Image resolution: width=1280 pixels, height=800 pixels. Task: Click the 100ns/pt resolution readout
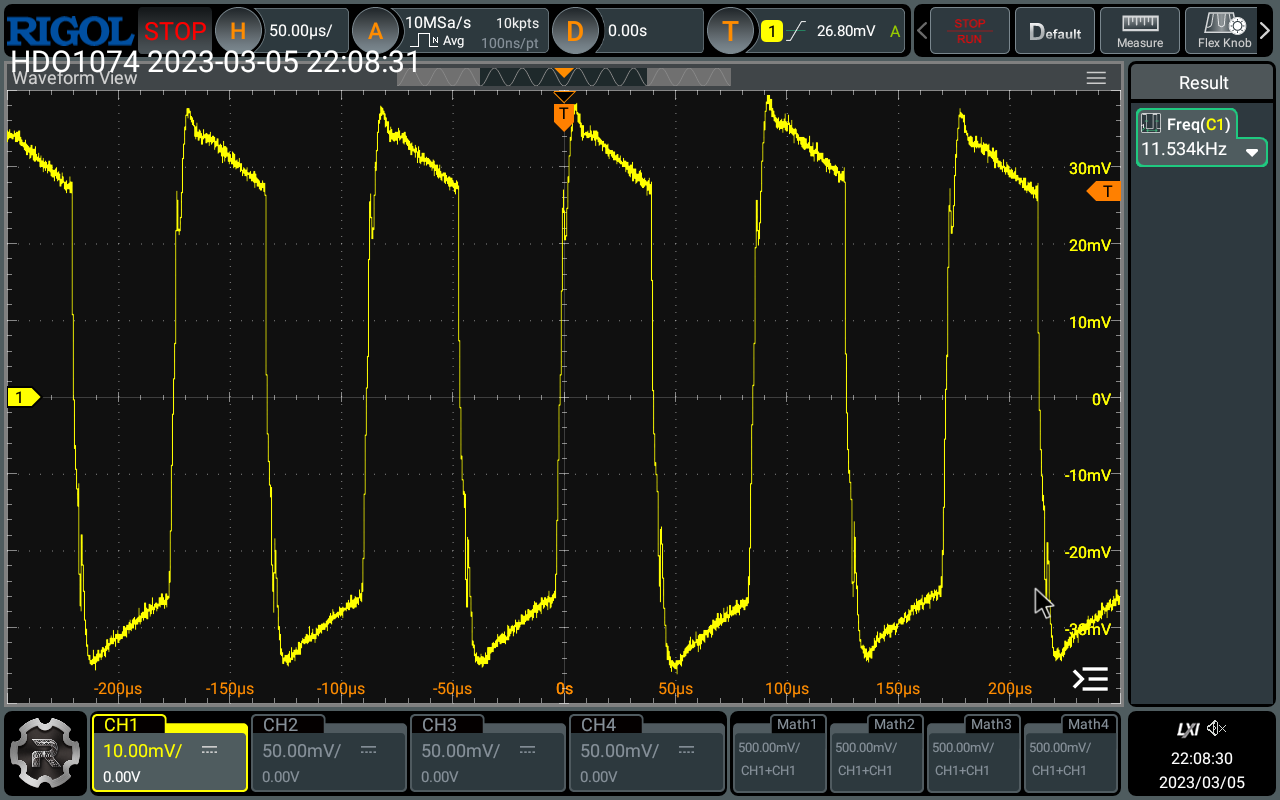pos(510,42)
